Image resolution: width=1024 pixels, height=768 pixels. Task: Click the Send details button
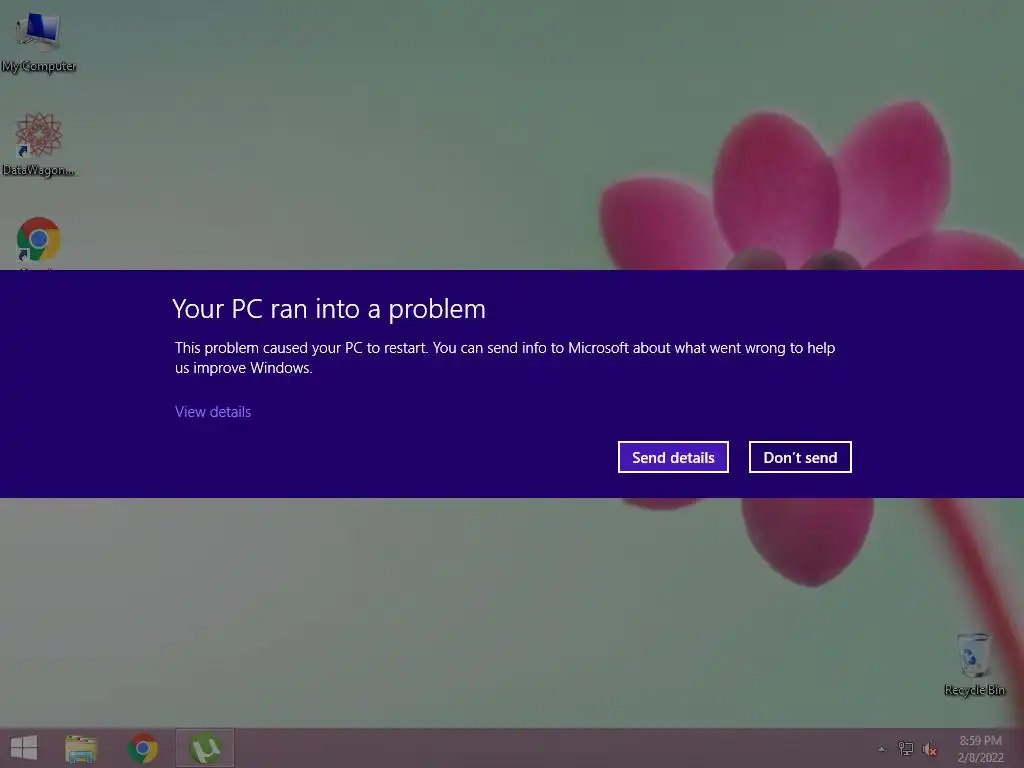tap(673, 457)
